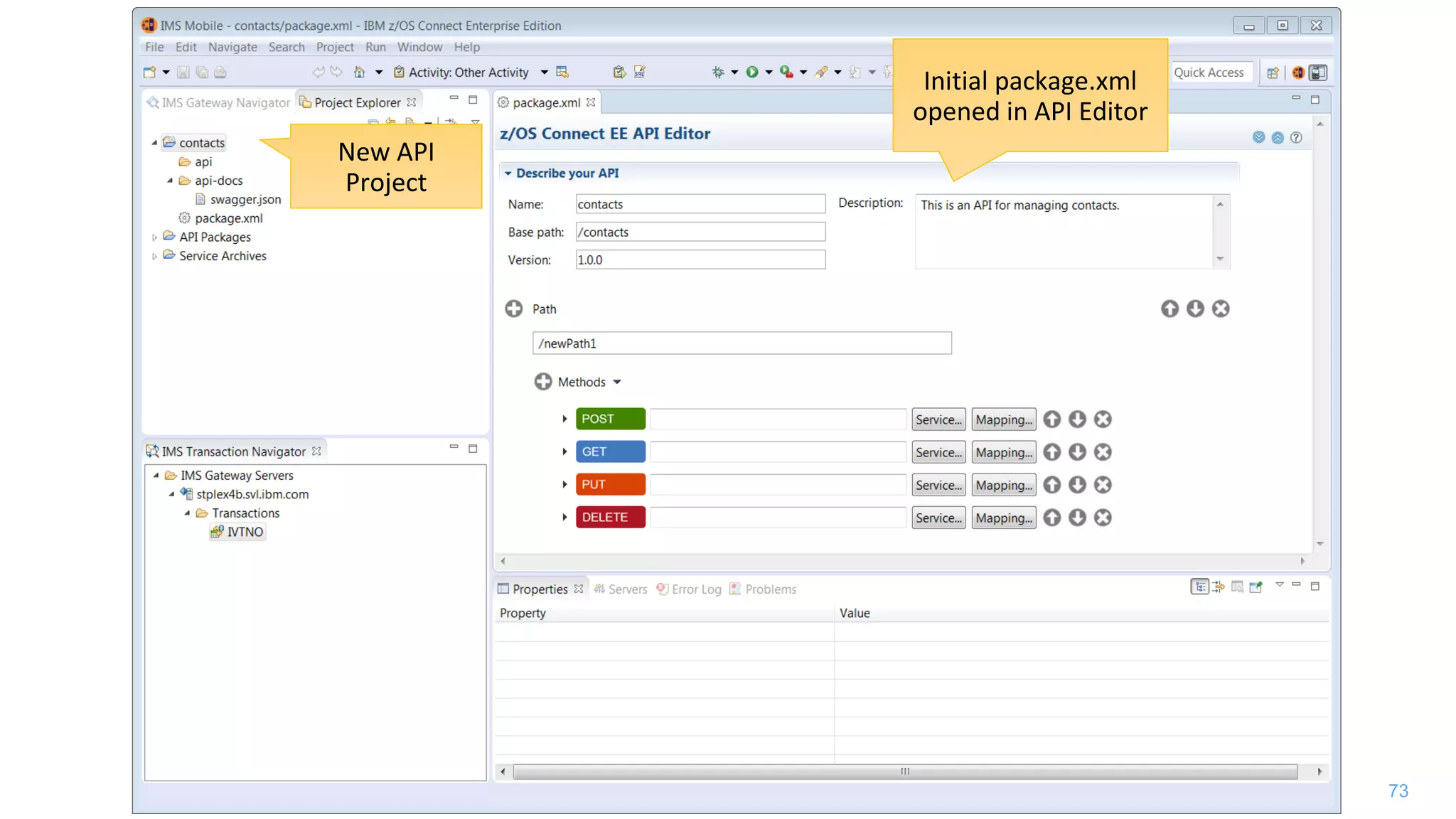Switch to the Servers tab
1456x819 pixels.
tap(621, 589)
